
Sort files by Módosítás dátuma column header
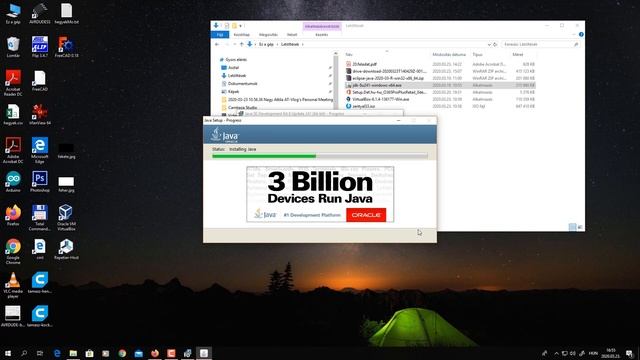[449, 54]
